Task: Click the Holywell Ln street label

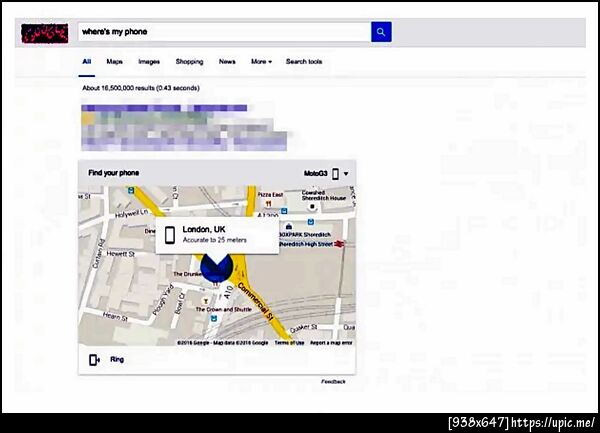Action: point(131,213)
